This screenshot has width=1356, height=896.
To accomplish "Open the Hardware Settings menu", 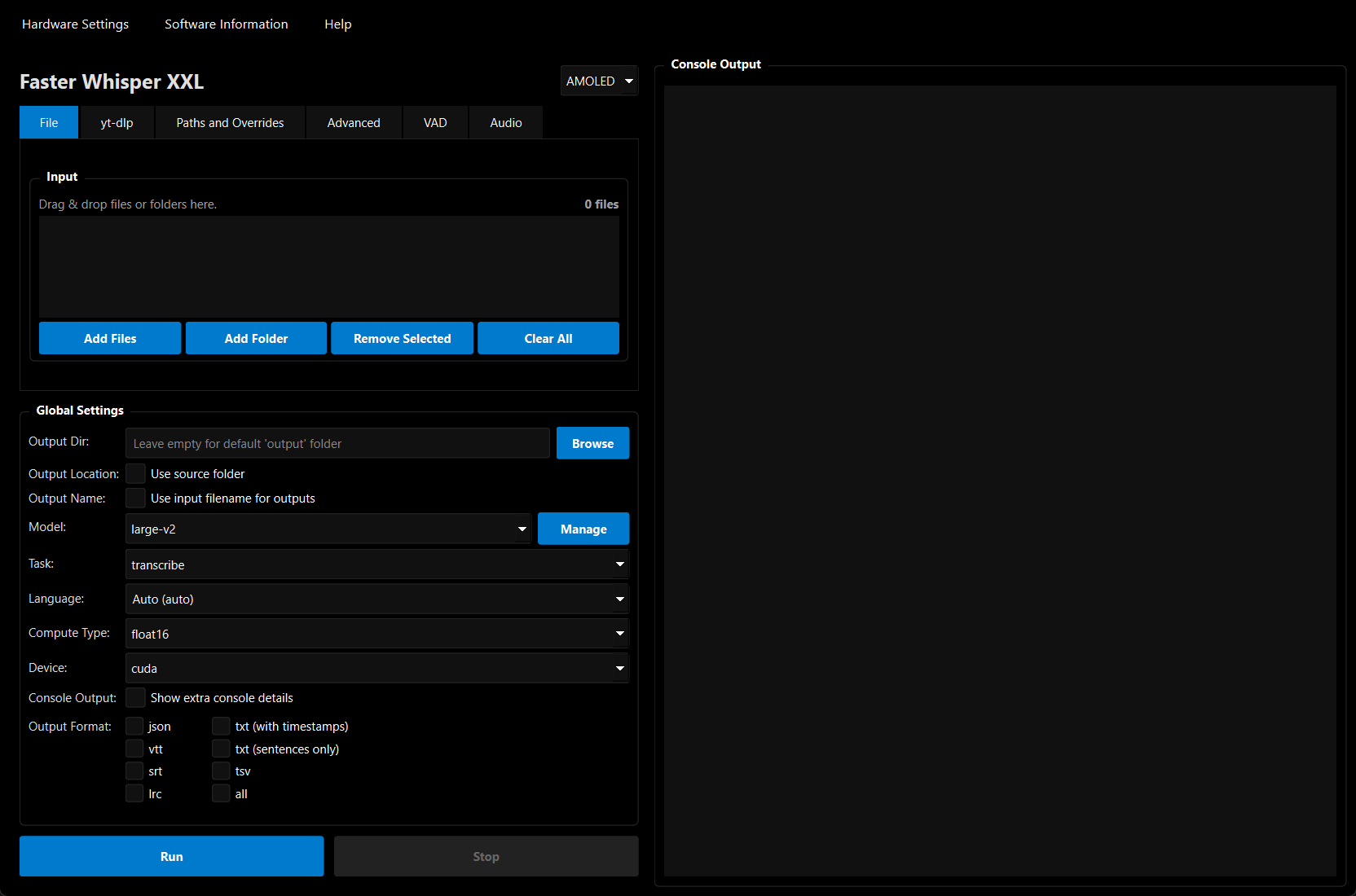I will 75,24.
